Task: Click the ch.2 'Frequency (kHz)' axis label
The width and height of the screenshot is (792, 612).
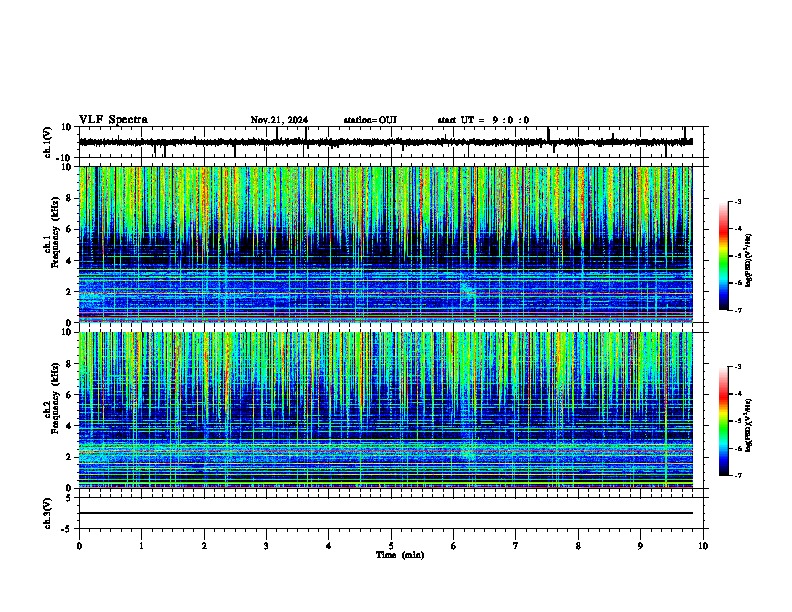Action: click(x=55, y=398)
